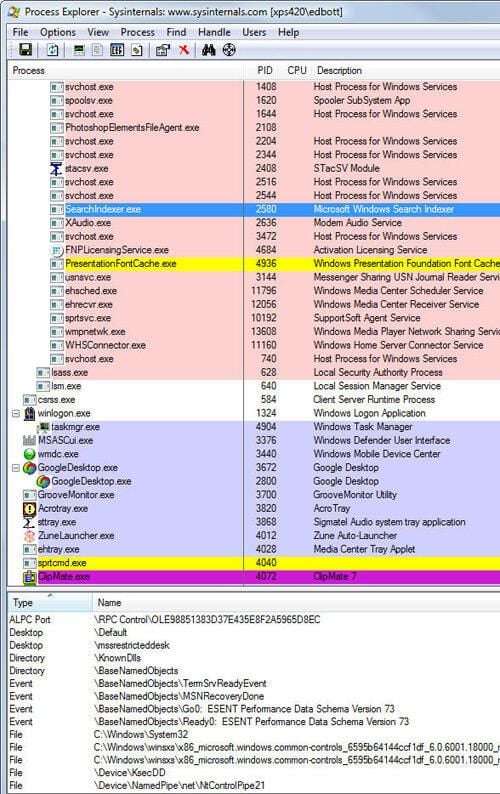Click the Refresh Now toolbar icon
500x794 pixels.
(53, 50)
